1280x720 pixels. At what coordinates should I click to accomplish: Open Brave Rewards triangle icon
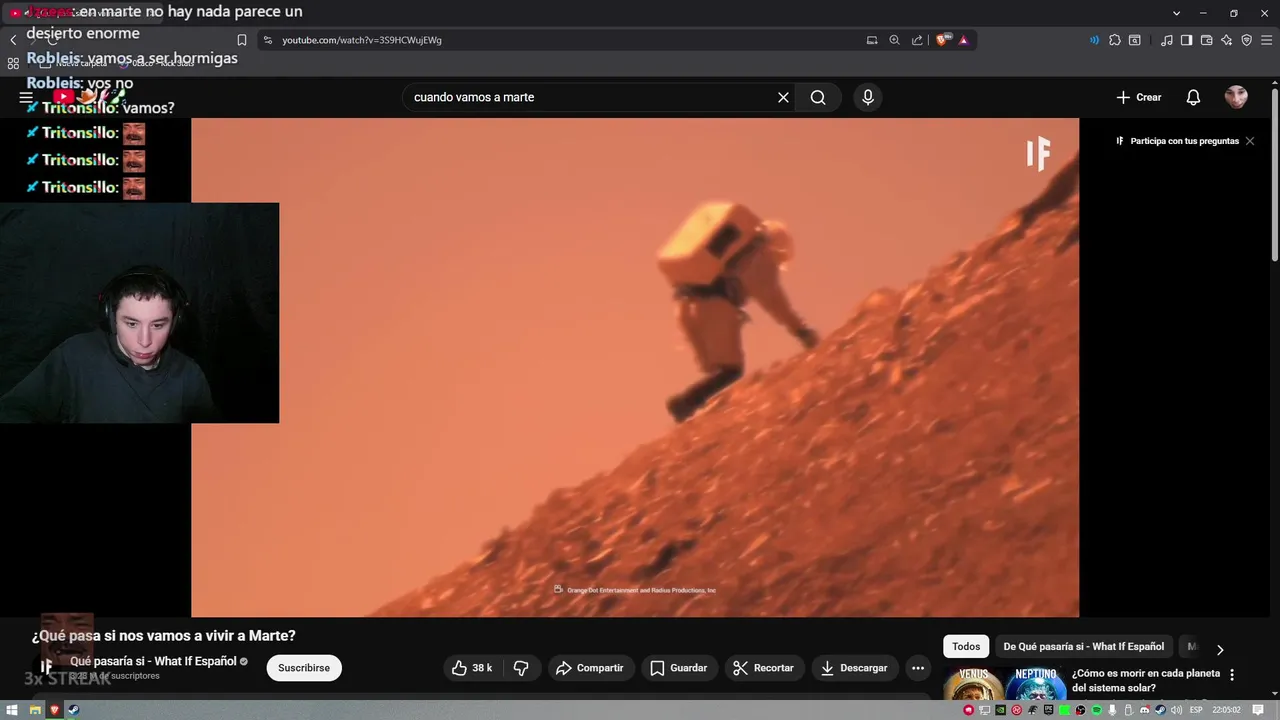point(964,40)
